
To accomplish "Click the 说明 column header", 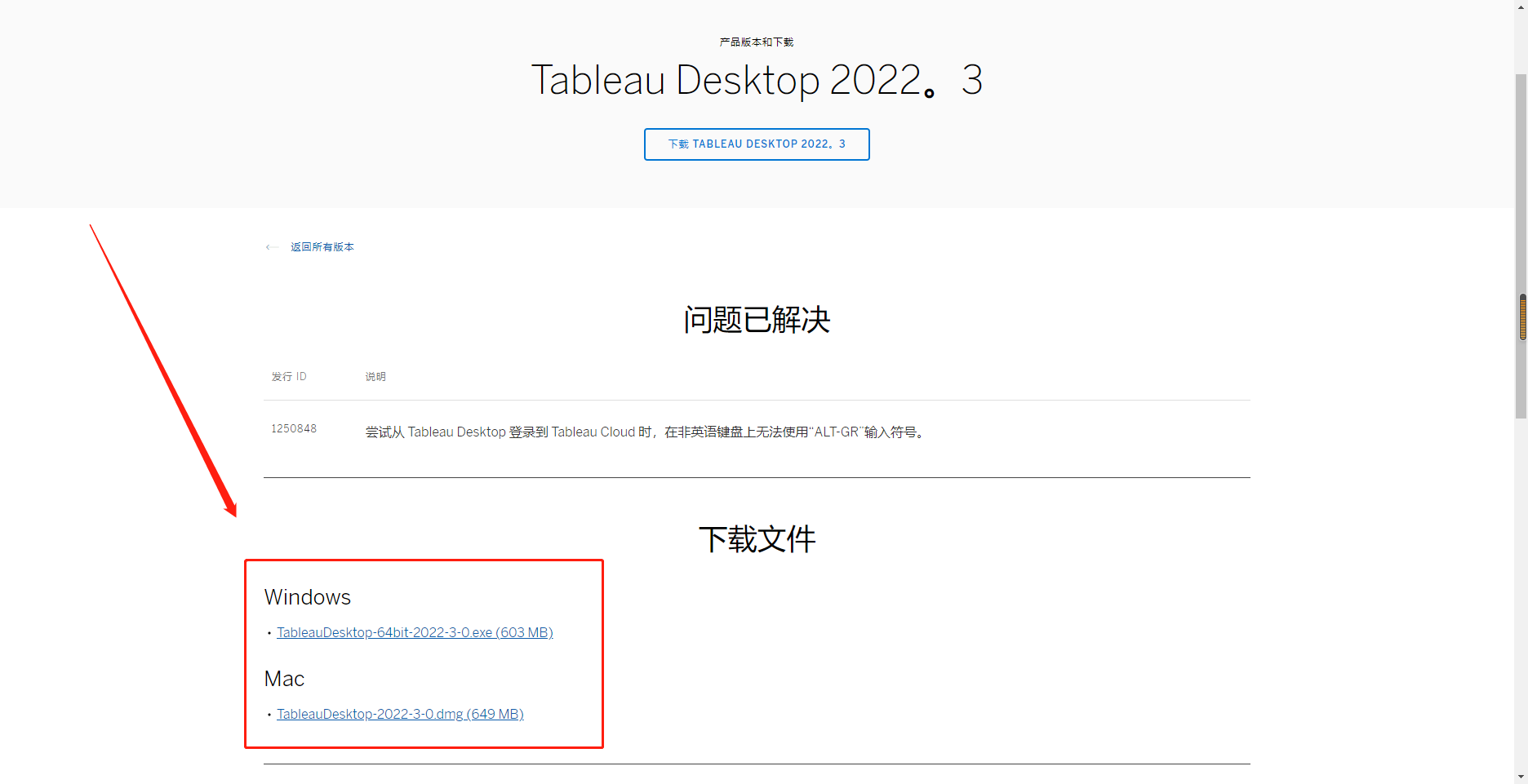I will [375, 377].
